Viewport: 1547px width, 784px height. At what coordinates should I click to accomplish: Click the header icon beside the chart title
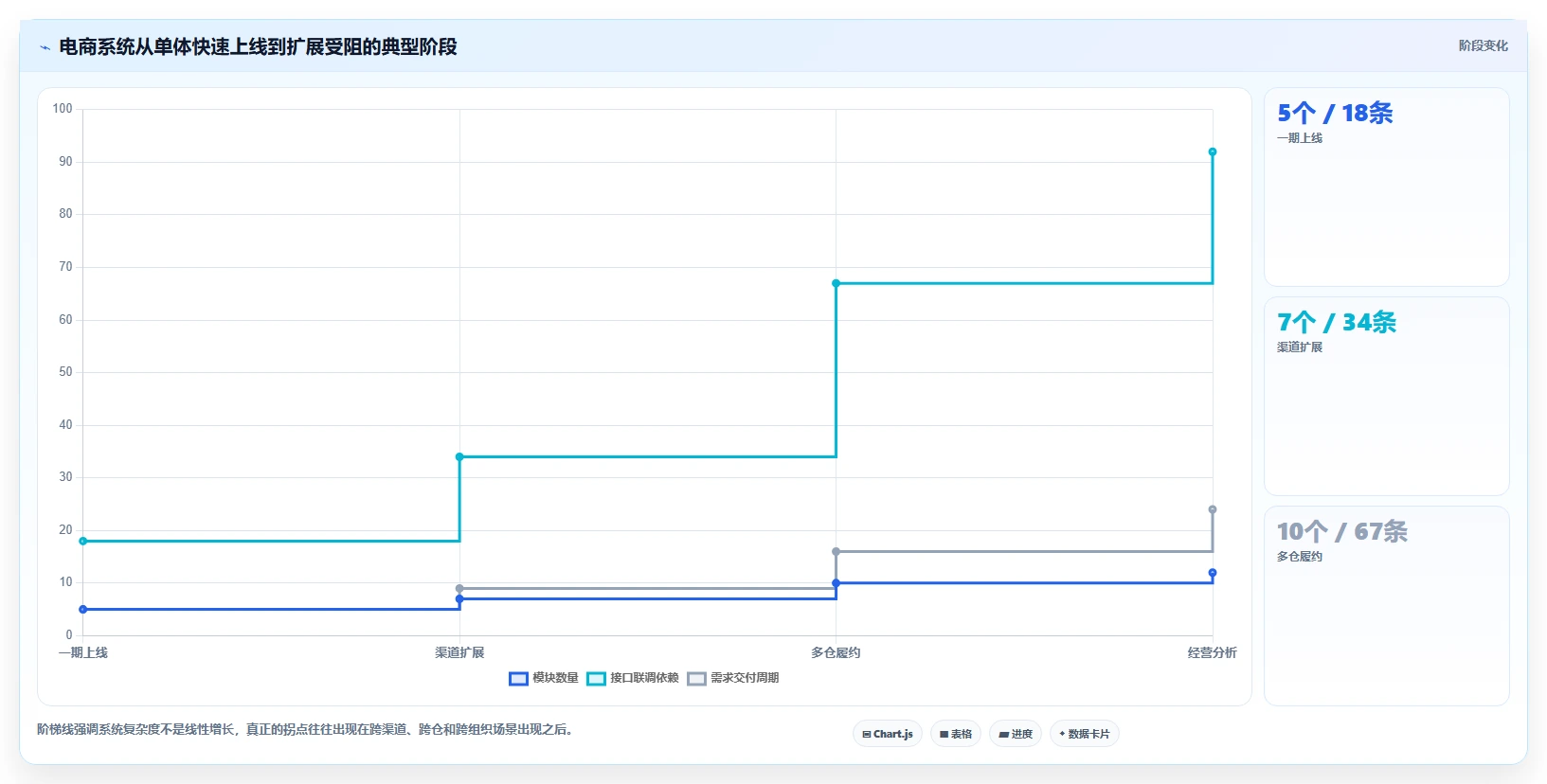[x=45, y=47]
